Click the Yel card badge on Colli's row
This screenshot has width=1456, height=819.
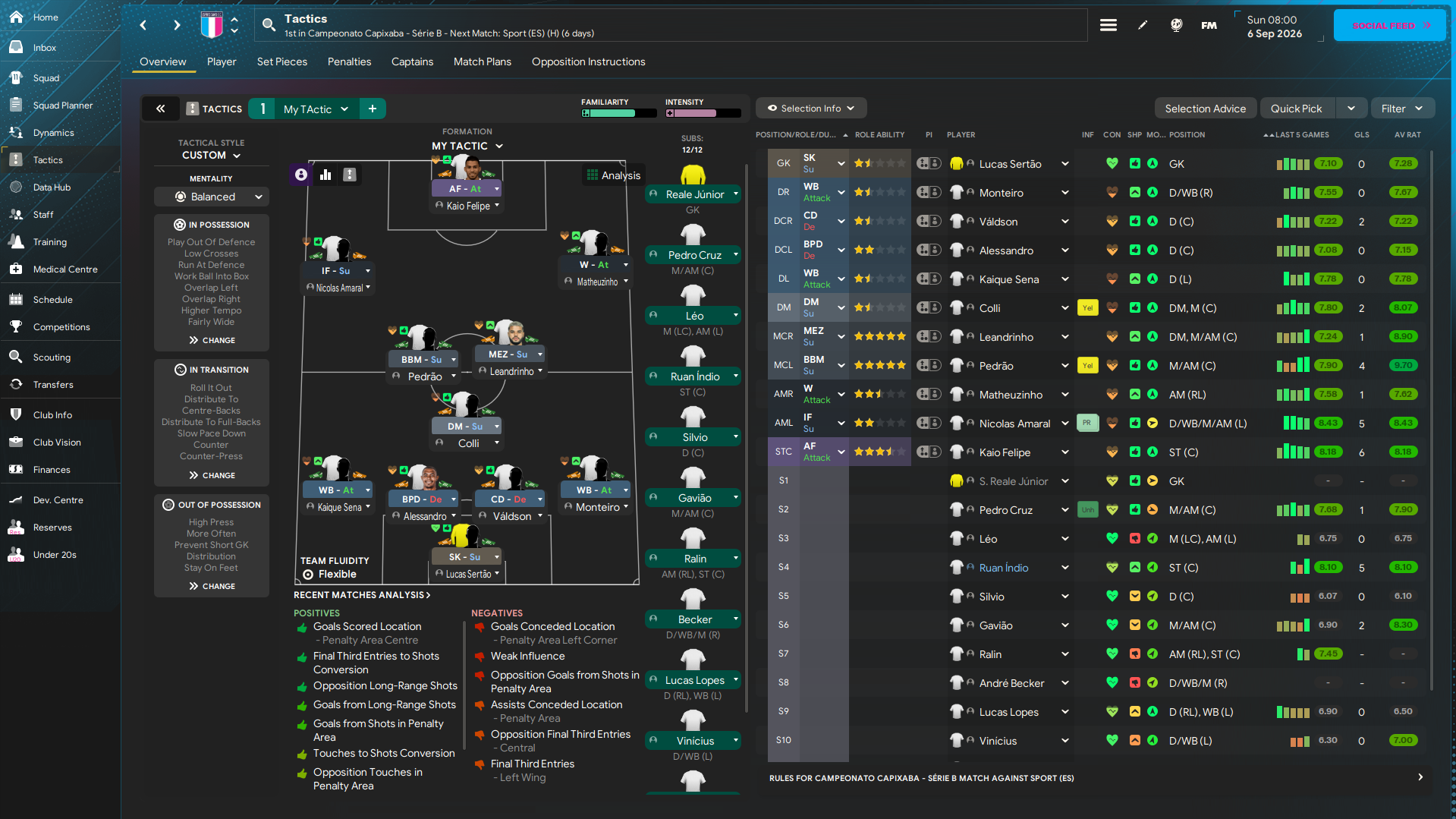click(1087, 307)
